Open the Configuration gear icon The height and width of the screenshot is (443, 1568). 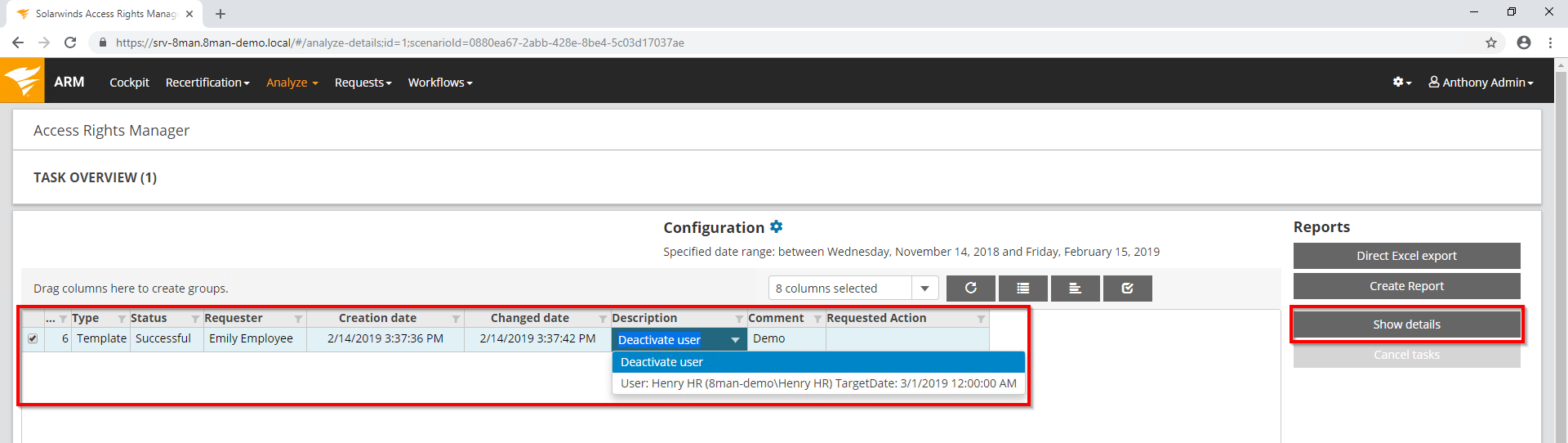click(x=777, y=227)
